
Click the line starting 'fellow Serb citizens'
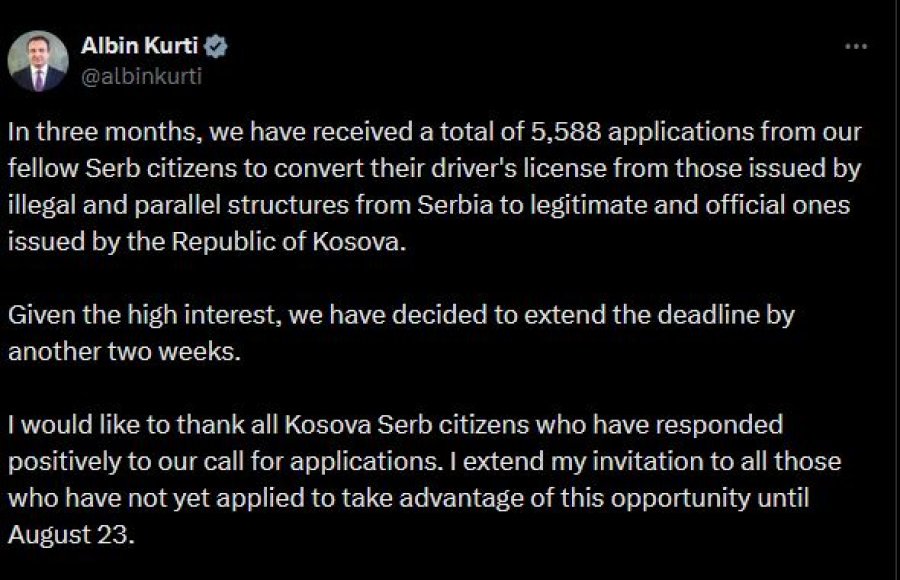coord(435,169)
